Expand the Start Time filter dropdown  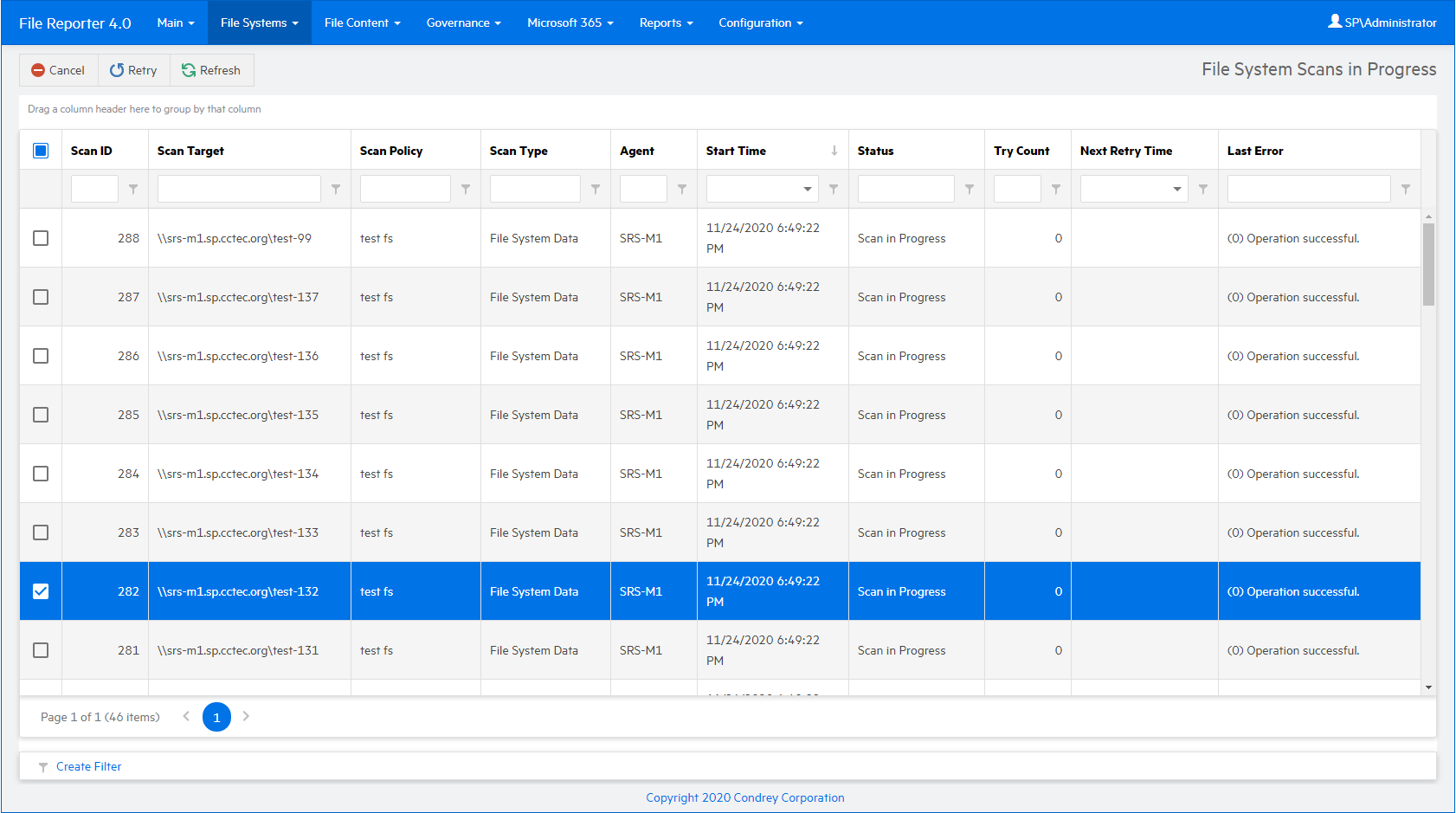pos(807,189)
